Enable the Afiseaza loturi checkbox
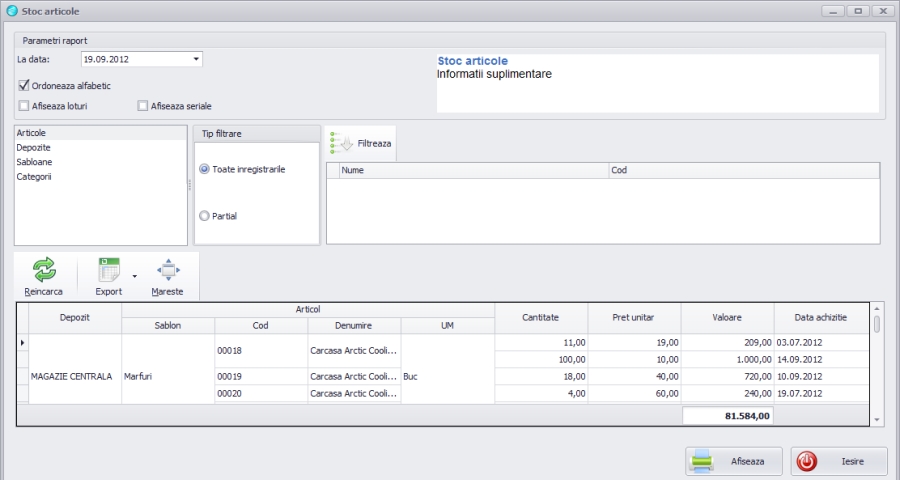 point(24,106)
